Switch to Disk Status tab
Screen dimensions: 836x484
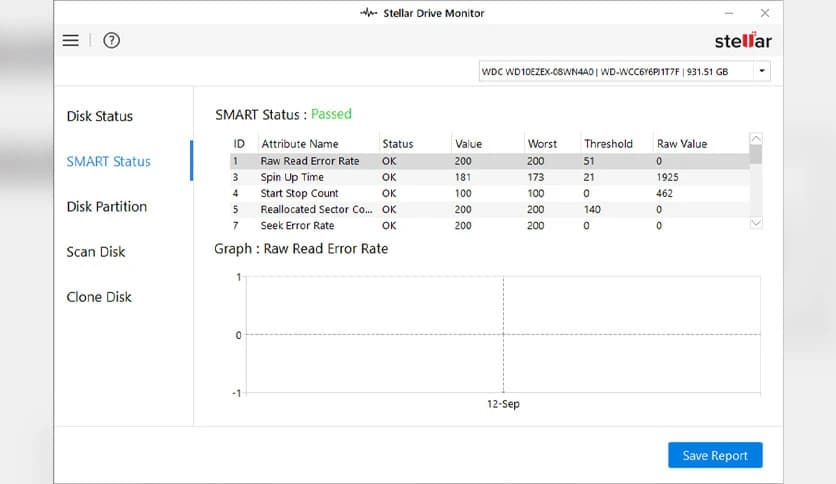(100, 116)
